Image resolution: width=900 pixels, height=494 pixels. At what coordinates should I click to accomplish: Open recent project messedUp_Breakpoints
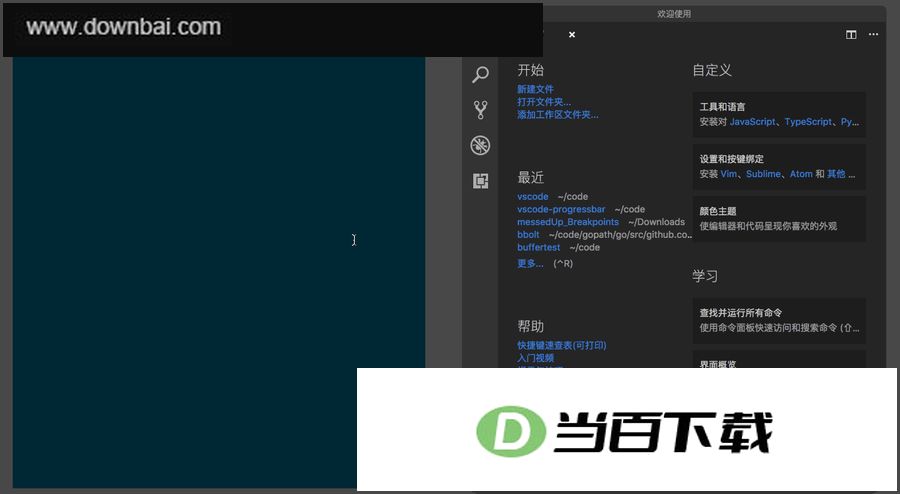[x=568, y=221]
